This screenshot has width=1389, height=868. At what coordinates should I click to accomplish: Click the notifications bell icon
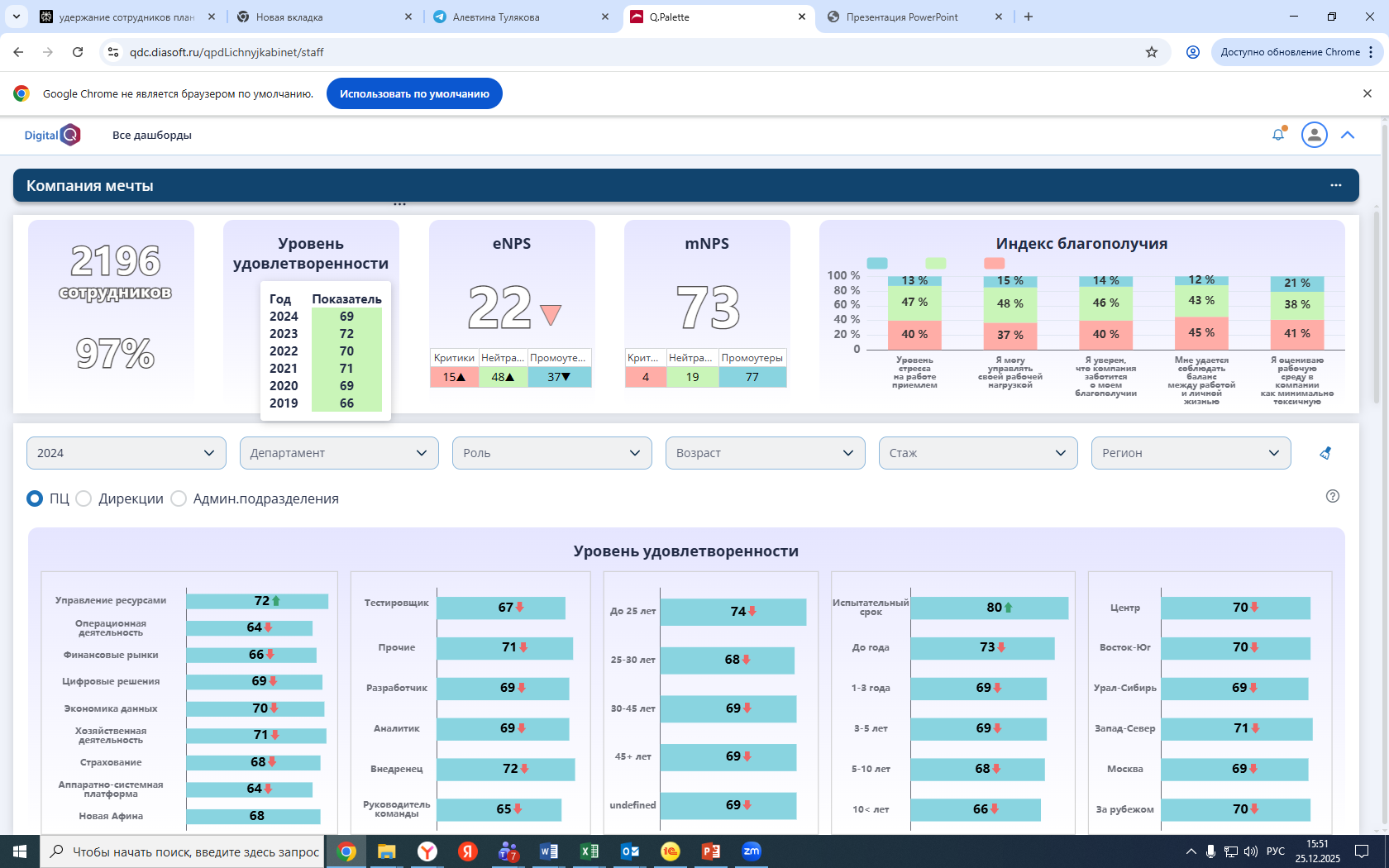click(x=1278, y=135)
